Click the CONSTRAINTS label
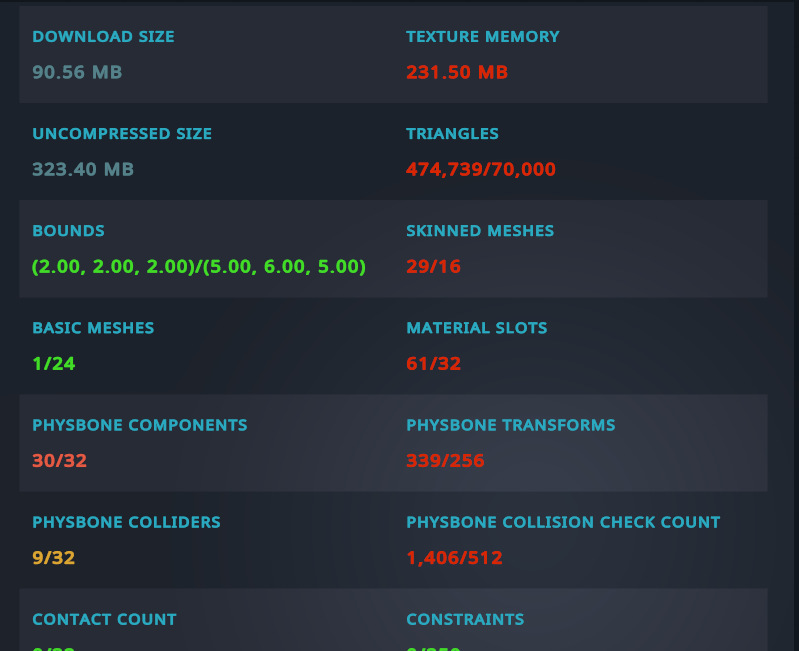Viewport: 799px width, 651px height. click(x=465, y=619)
